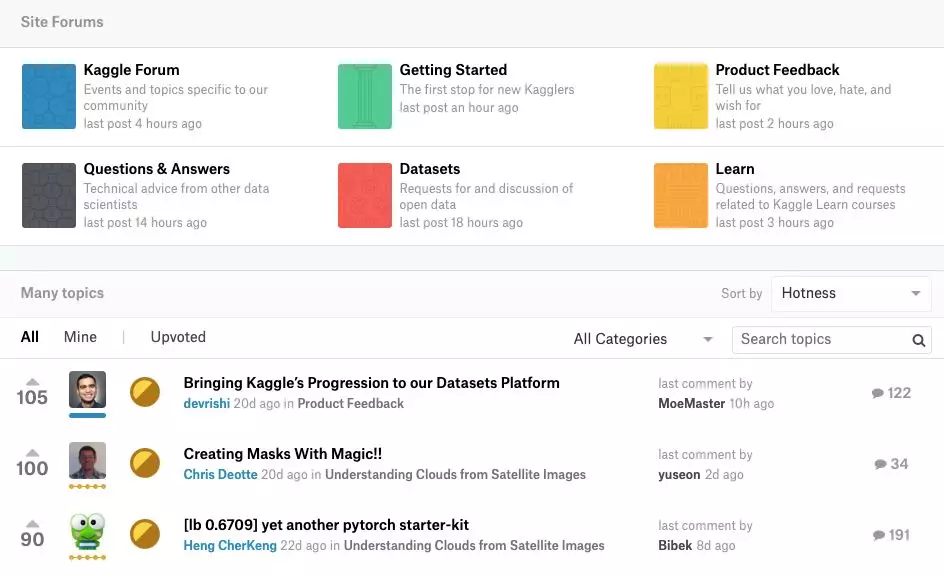Click the 'Sort by' label

click(742, 293)
